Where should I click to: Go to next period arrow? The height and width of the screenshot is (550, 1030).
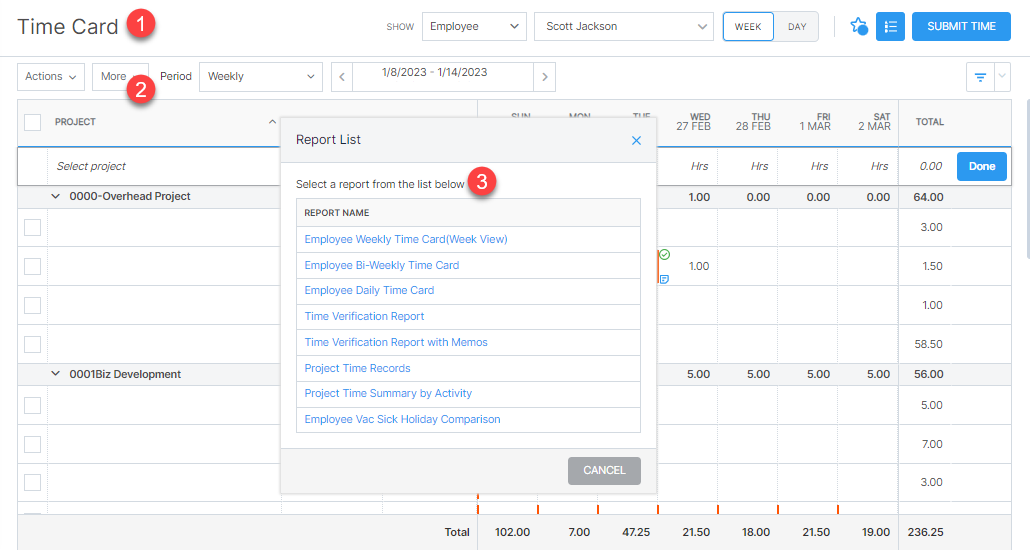545,77
